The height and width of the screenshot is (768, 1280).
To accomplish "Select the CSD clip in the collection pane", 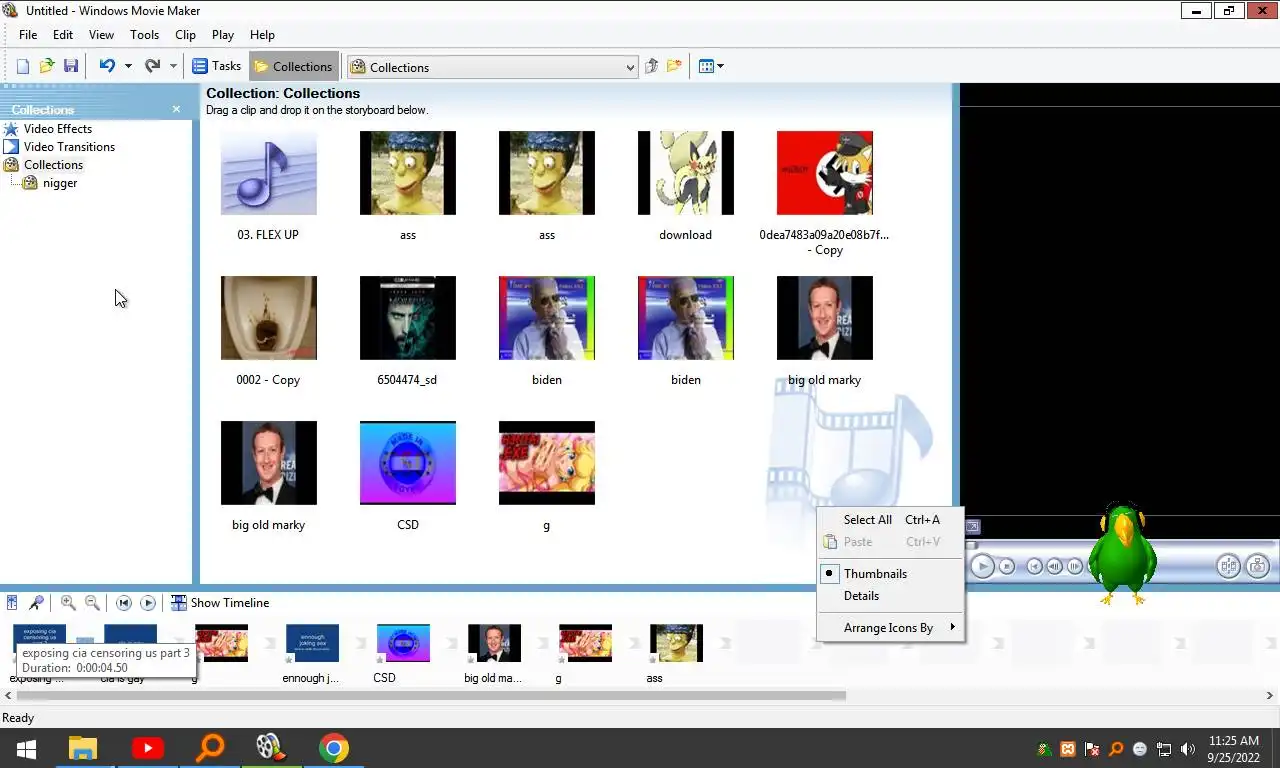I will [x=407, y=462].
